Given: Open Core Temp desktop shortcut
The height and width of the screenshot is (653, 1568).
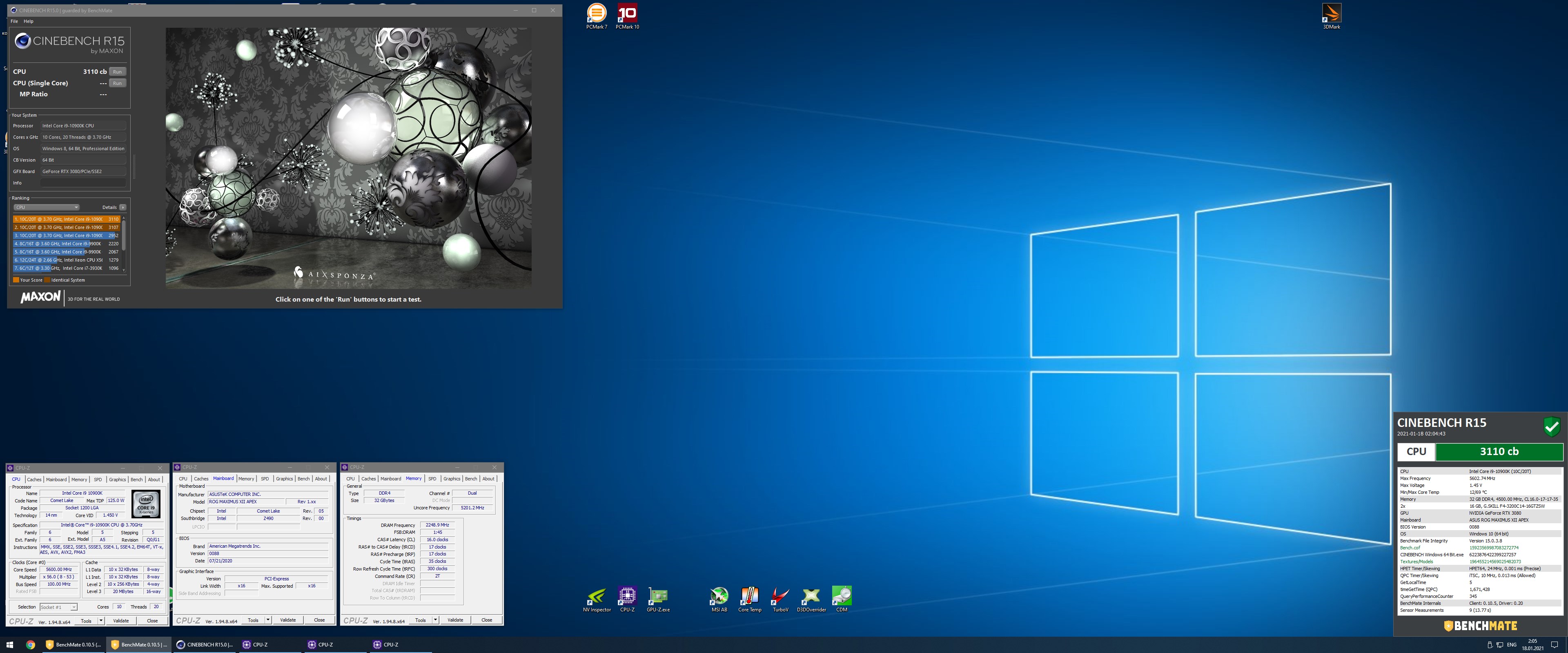Looking at the screenshot, I should click(x=750, y=599).
